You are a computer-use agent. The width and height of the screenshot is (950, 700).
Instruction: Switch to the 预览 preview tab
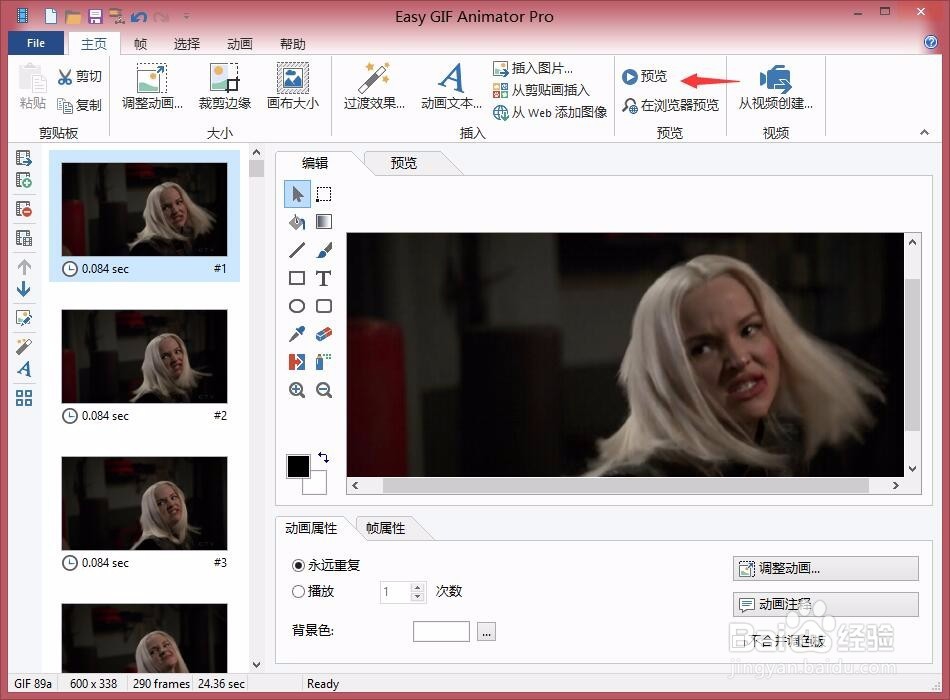[402, 162]
